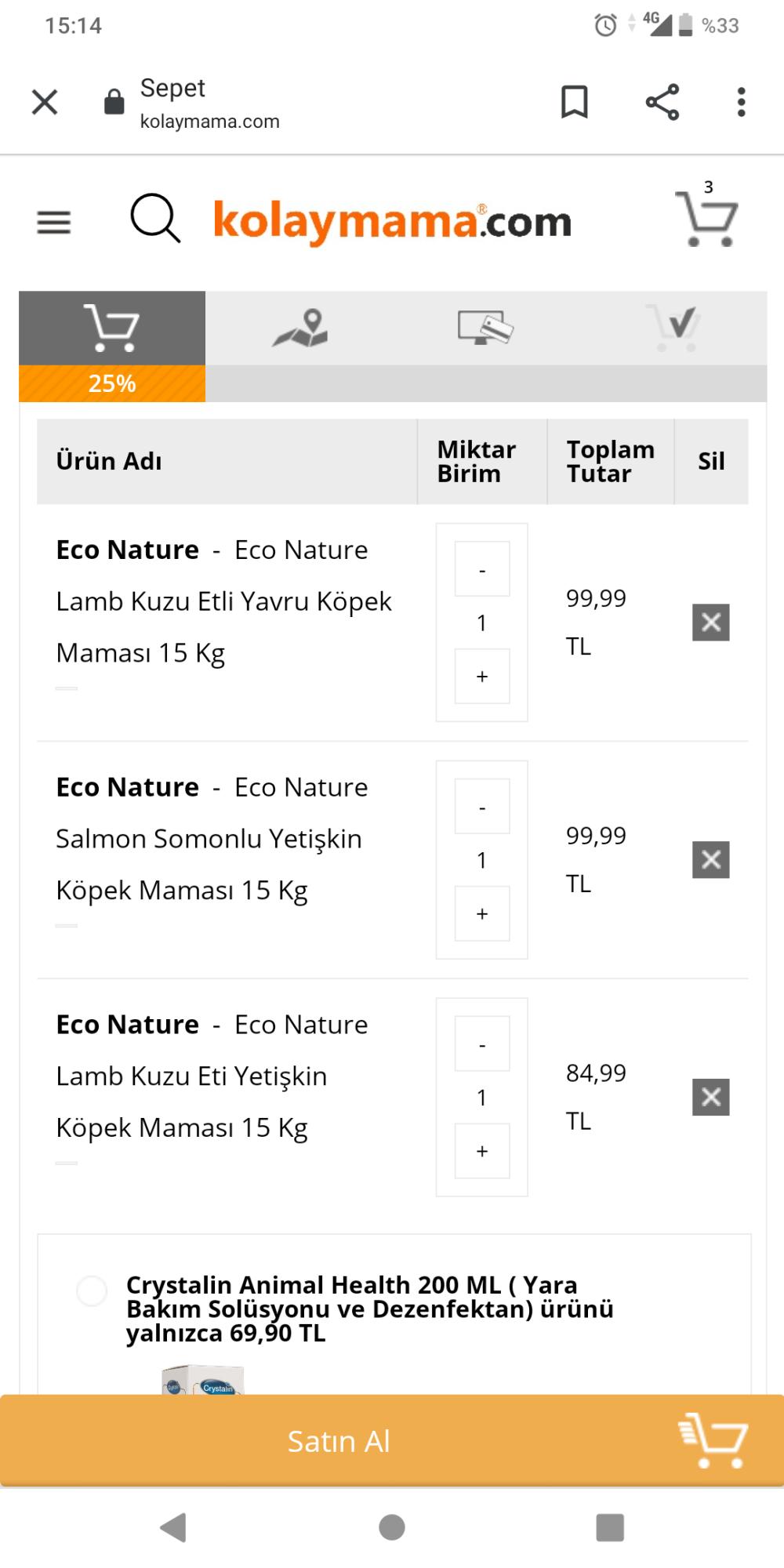
Task: Increase quantity of Lamb Kuzu Eti Yetişkin
Action: (482, 1151)
